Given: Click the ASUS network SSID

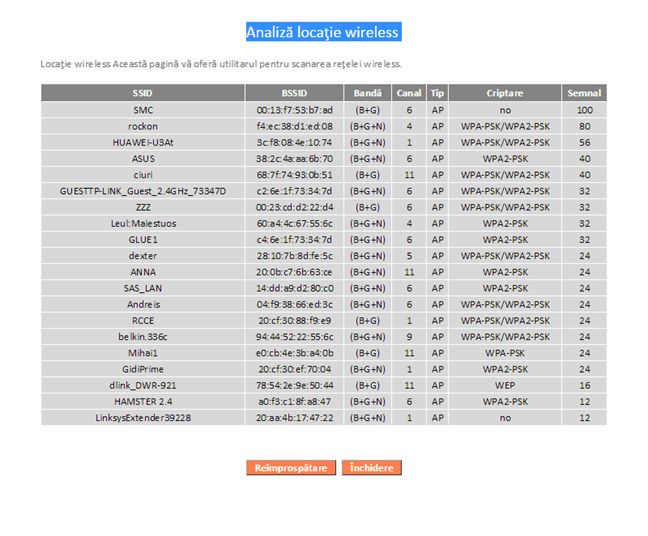Looking at the screenshot, I should coord(142,158).
